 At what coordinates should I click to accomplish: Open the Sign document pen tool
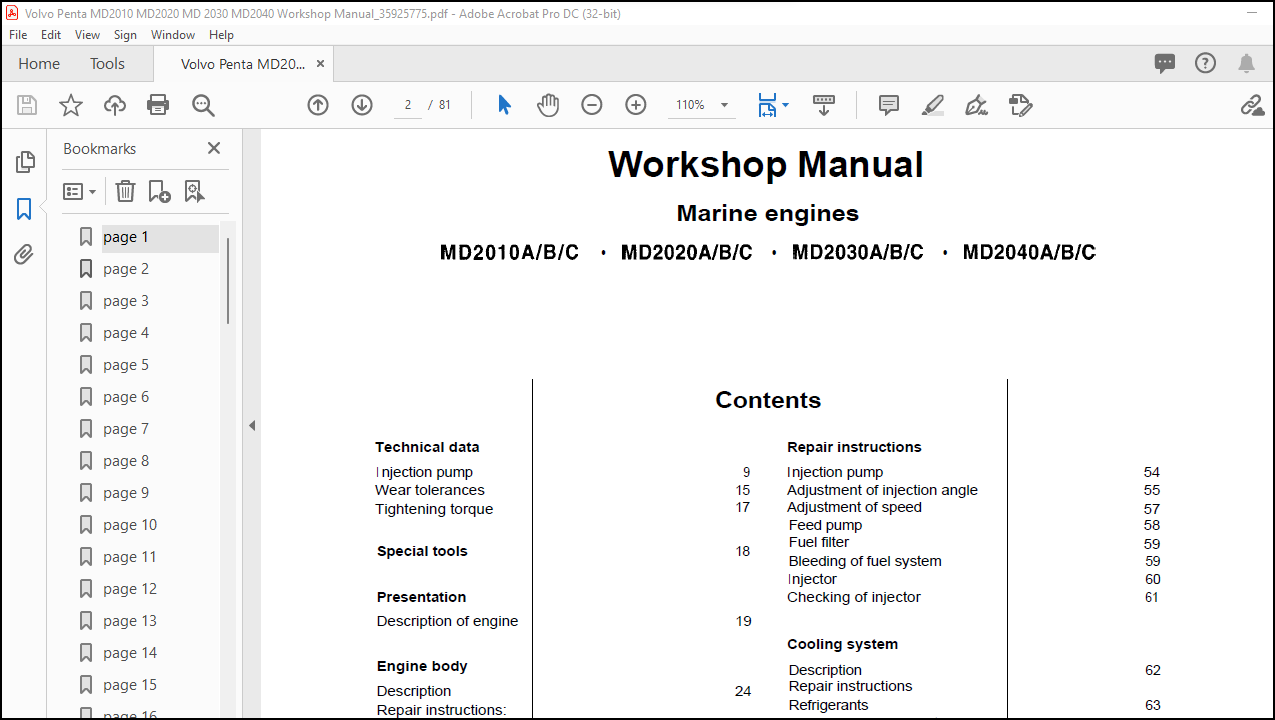pos(977,105)
